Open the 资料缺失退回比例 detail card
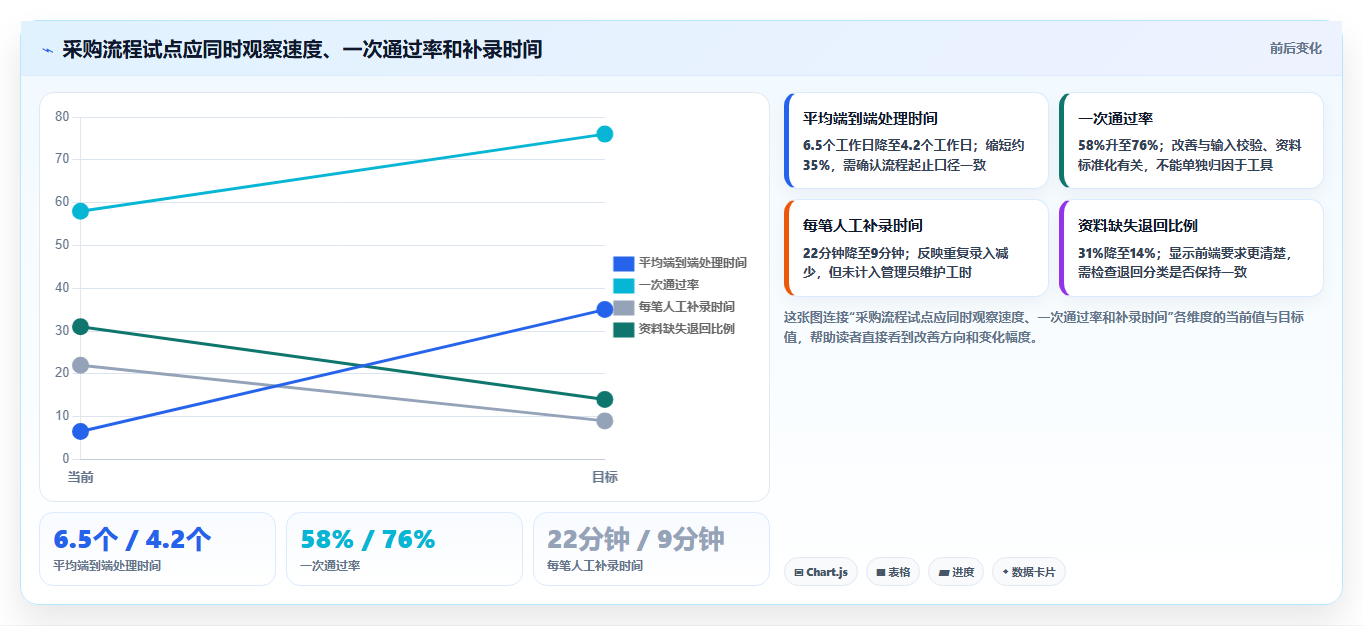Viewport: 1363px width, 626px height. pos(1191,248)
